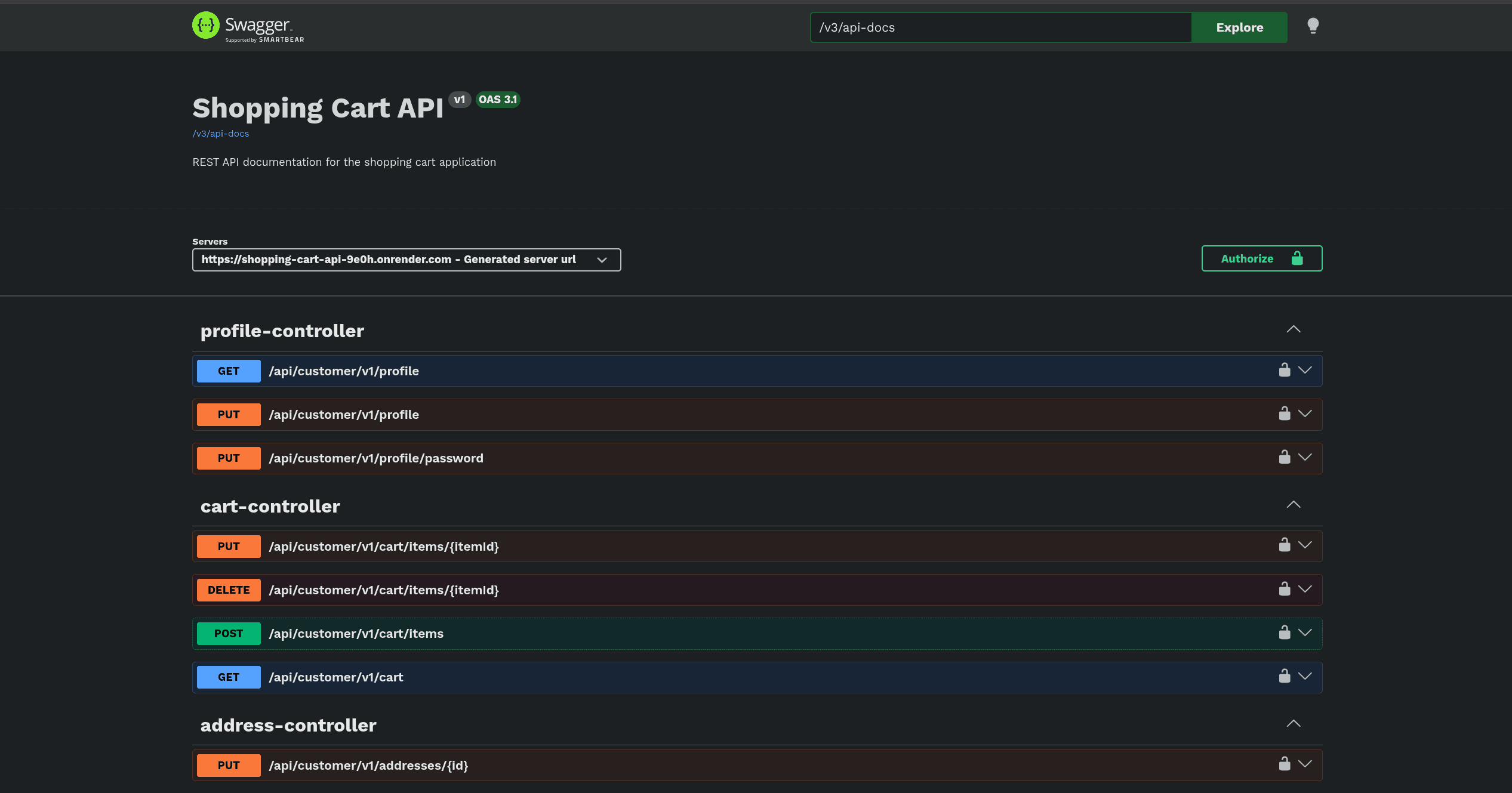Click the GET badge for /cart
The height and width of the screenshot is (793, 1512).
click(x=229, y=677)
